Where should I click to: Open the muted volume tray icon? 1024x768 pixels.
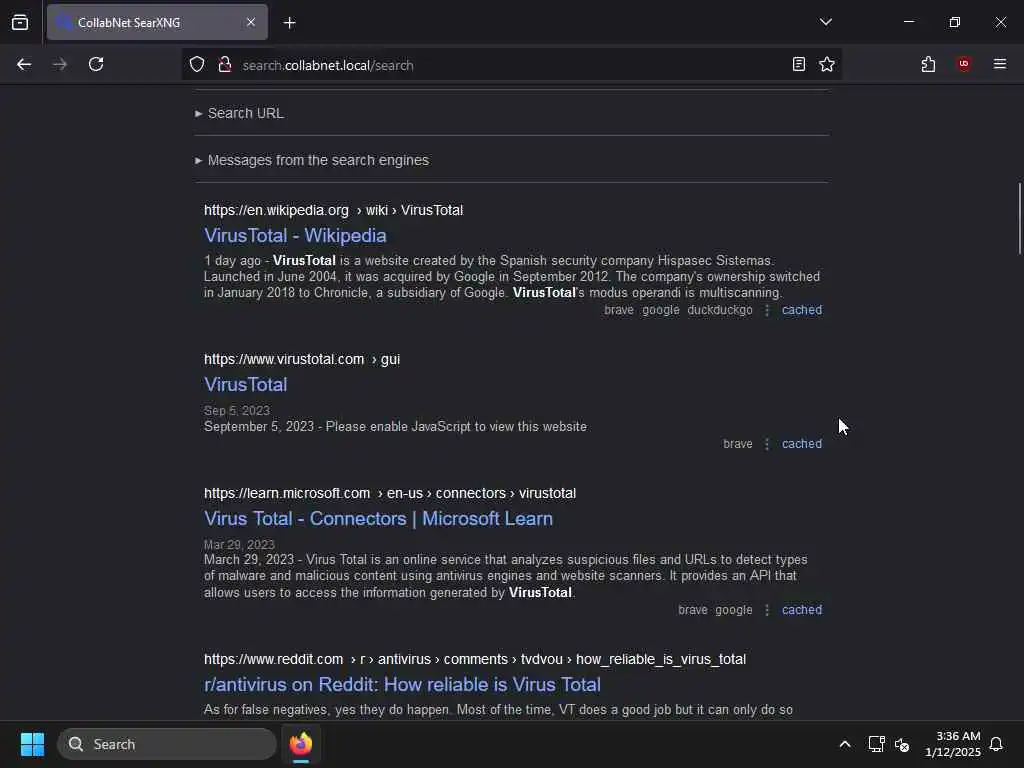902,744
